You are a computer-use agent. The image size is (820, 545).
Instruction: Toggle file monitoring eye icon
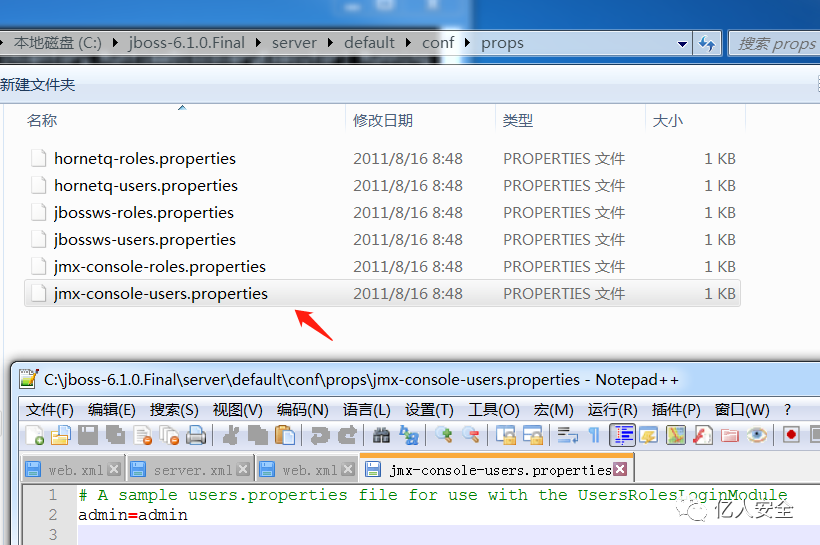[757, 435]
